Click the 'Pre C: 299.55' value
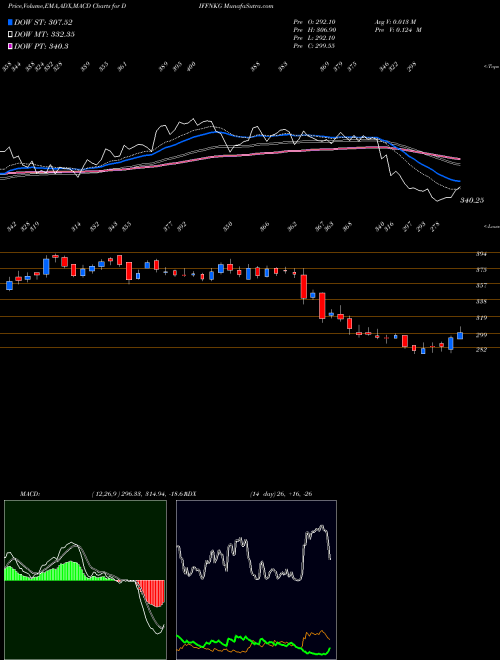The width and height of the screenshot is (500, 660). click(x=314, y=46)
